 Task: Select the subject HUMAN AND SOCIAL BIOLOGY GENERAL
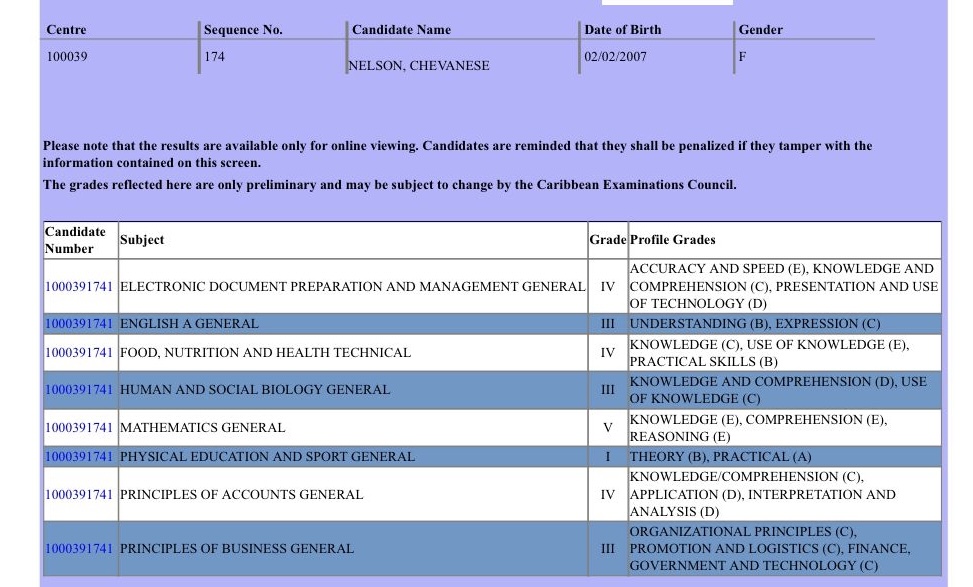point(255,390)
